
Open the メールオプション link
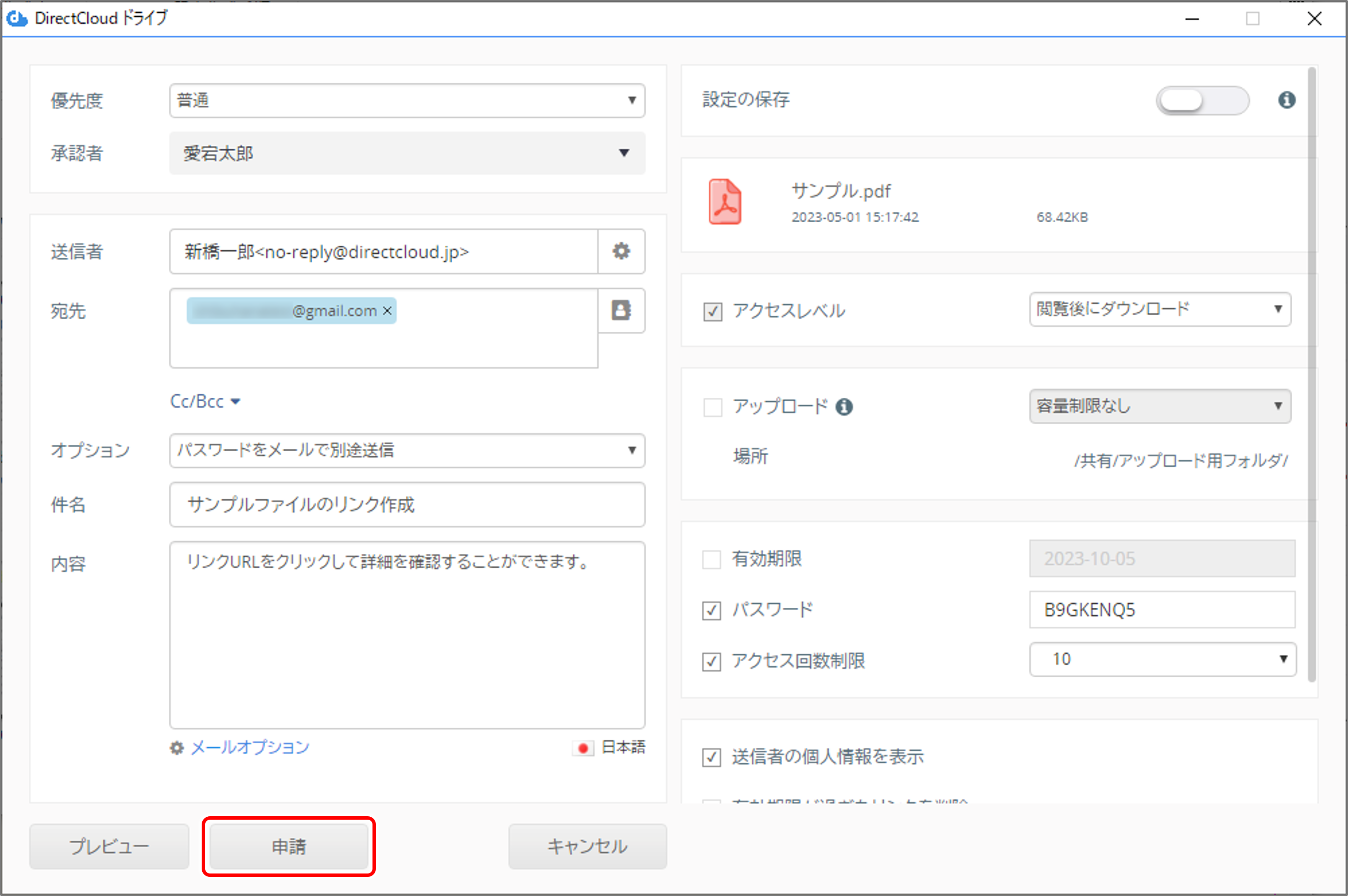(x=250, y=747)
